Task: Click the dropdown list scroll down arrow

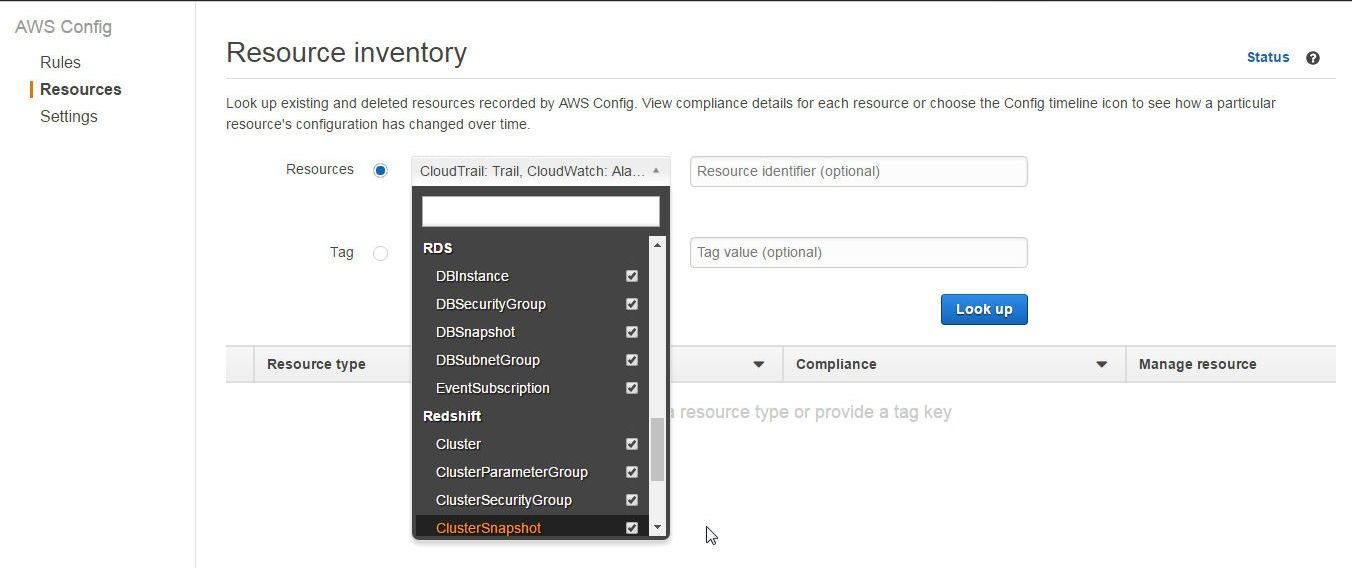Action: [x=657, y=527]
